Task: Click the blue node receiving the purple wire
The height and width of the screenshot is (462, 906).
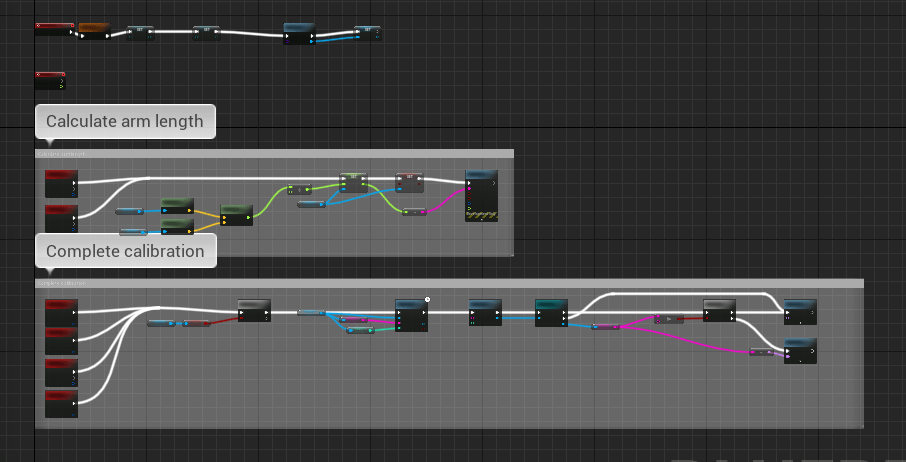Action: [x=800, y=351]
